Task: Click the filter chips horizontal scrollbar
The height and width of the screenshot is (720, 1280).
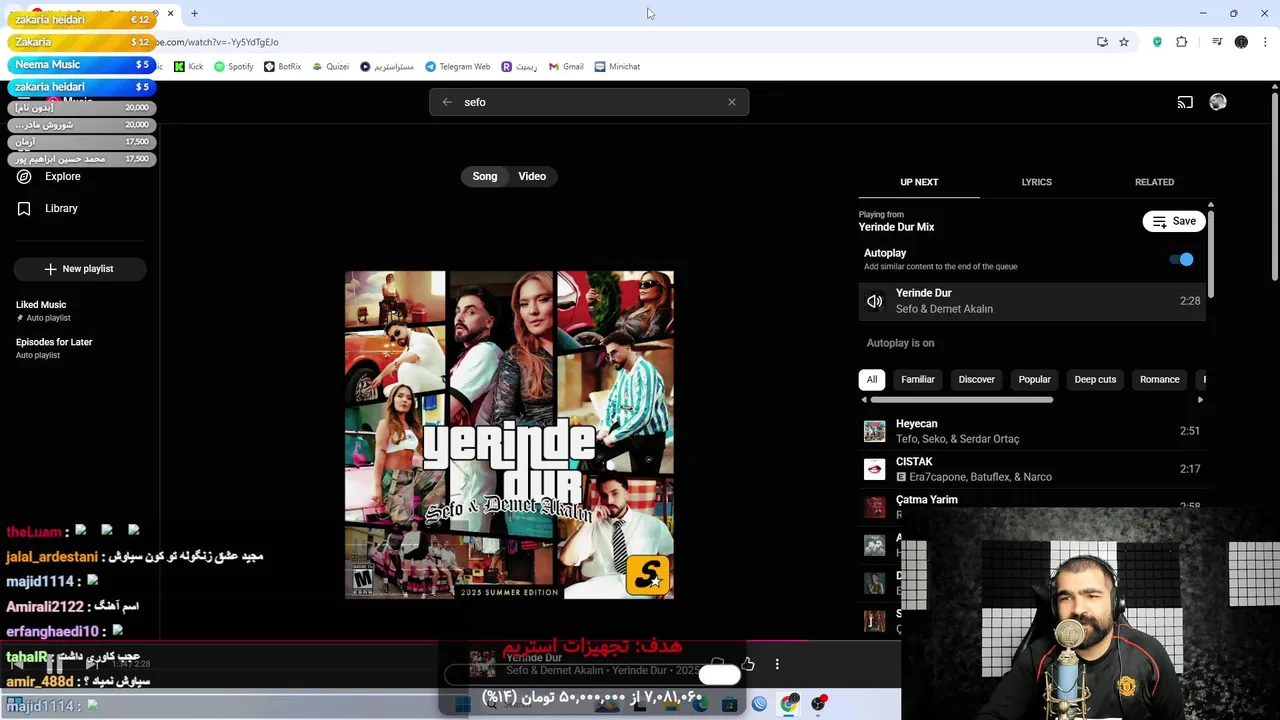Action: click(x=961, y=400)
